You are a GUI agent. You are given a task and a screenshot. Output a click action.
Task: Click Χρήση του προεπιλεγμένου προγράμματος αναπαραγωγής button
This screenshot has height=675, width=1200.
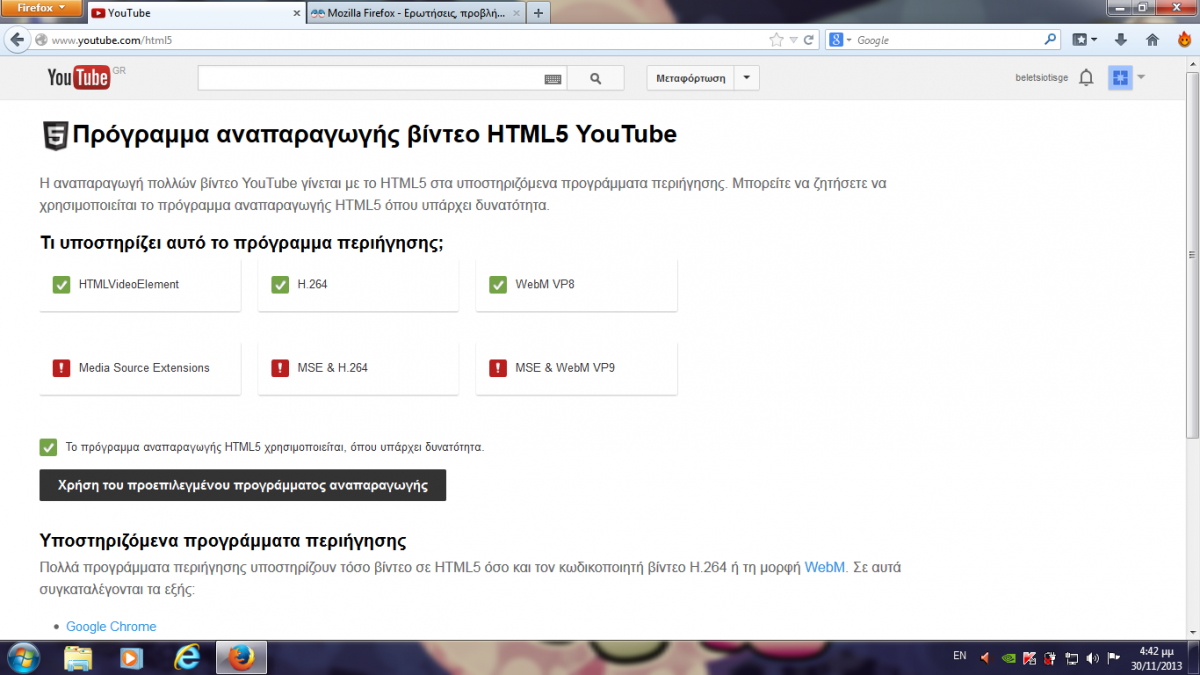click(243, 485)
